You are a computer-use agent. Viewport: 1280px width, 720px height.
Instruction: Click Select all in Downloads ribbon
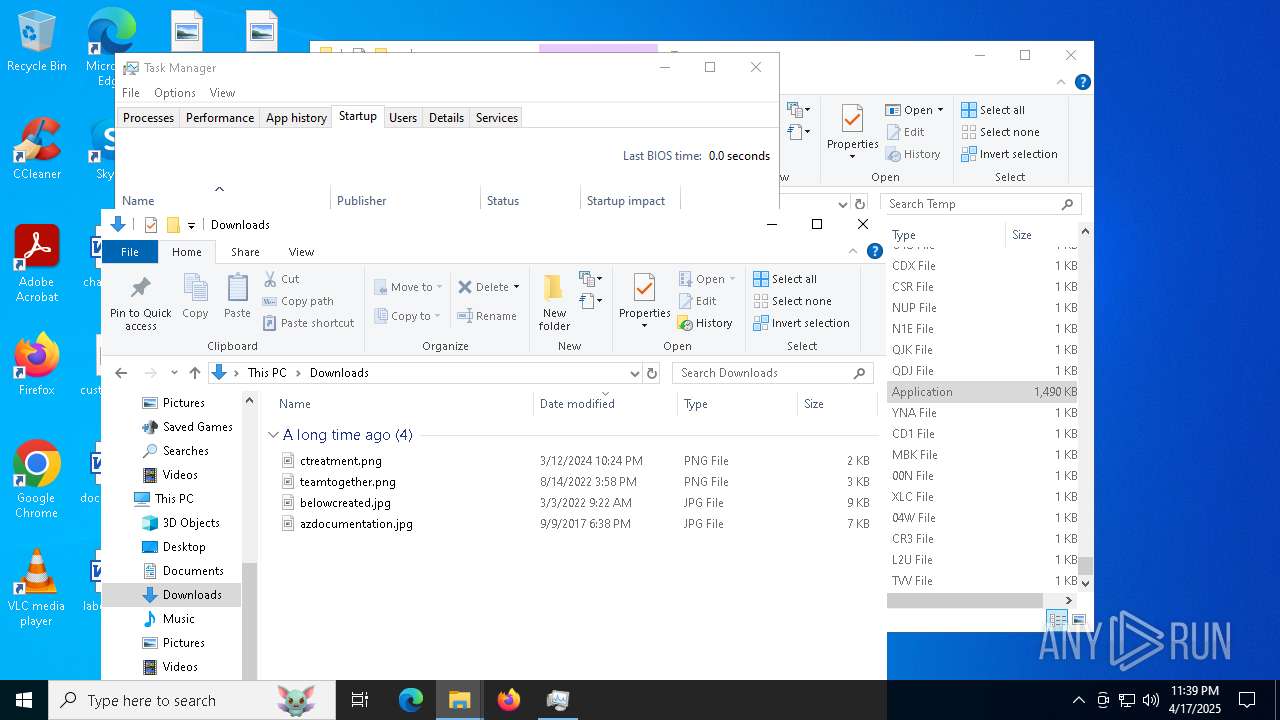pyautogui.click(x=785, y=279)
